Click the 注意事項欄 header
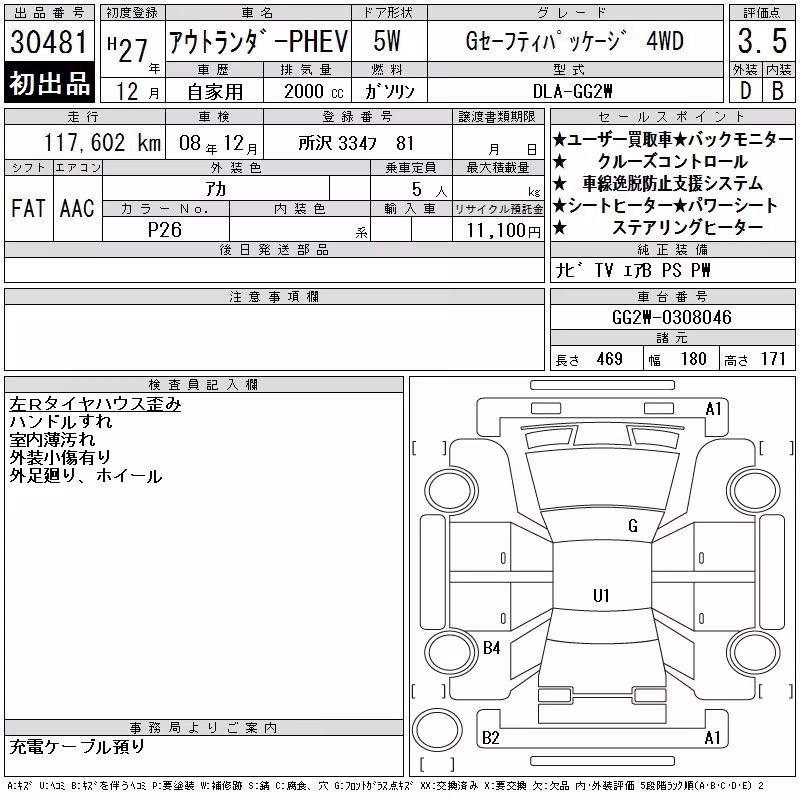The width and height of the screenshot is (800, 800). [274, 296]
